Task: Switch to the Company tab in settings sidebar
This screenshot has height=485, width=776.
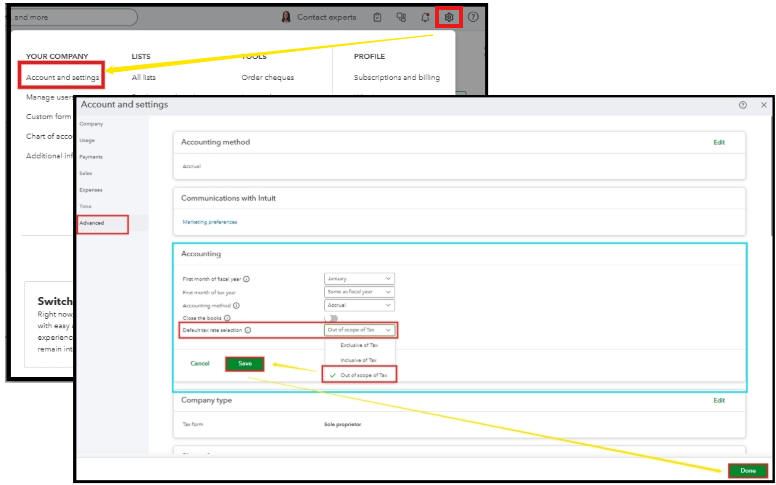Action: coord(91,124)
